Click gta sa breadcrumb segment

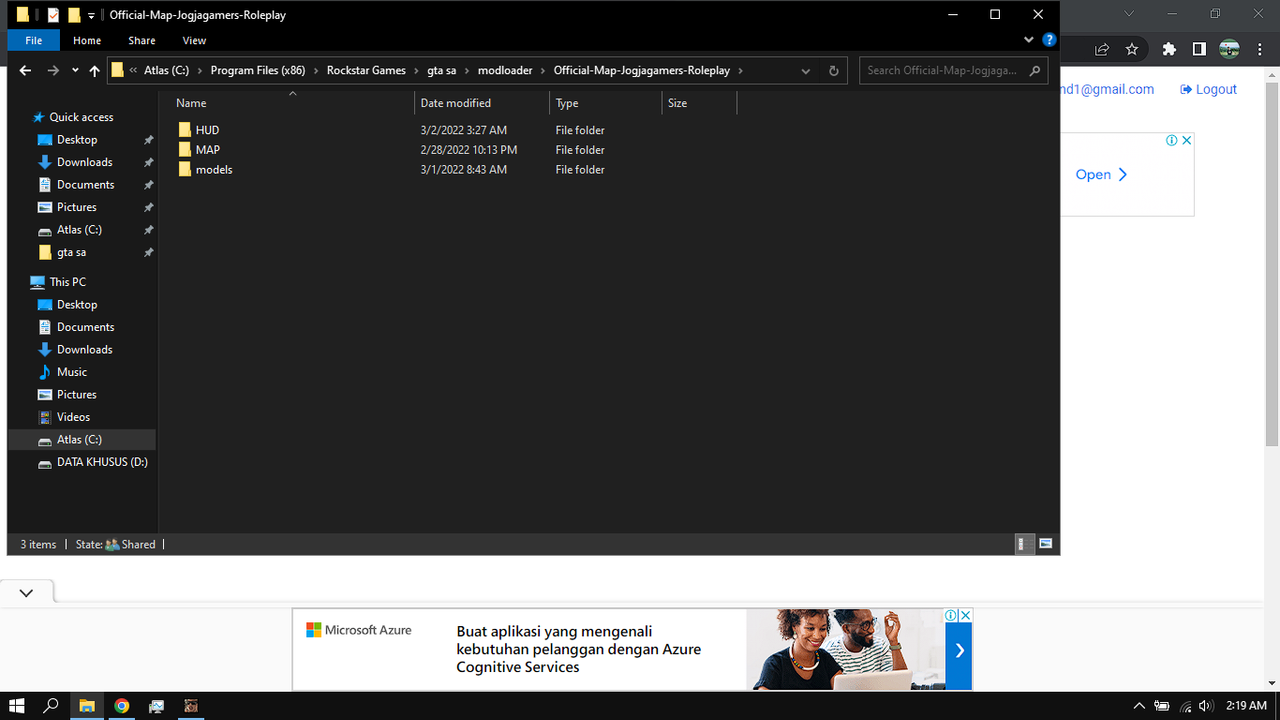pyautogui.click(x=442, y=71)
